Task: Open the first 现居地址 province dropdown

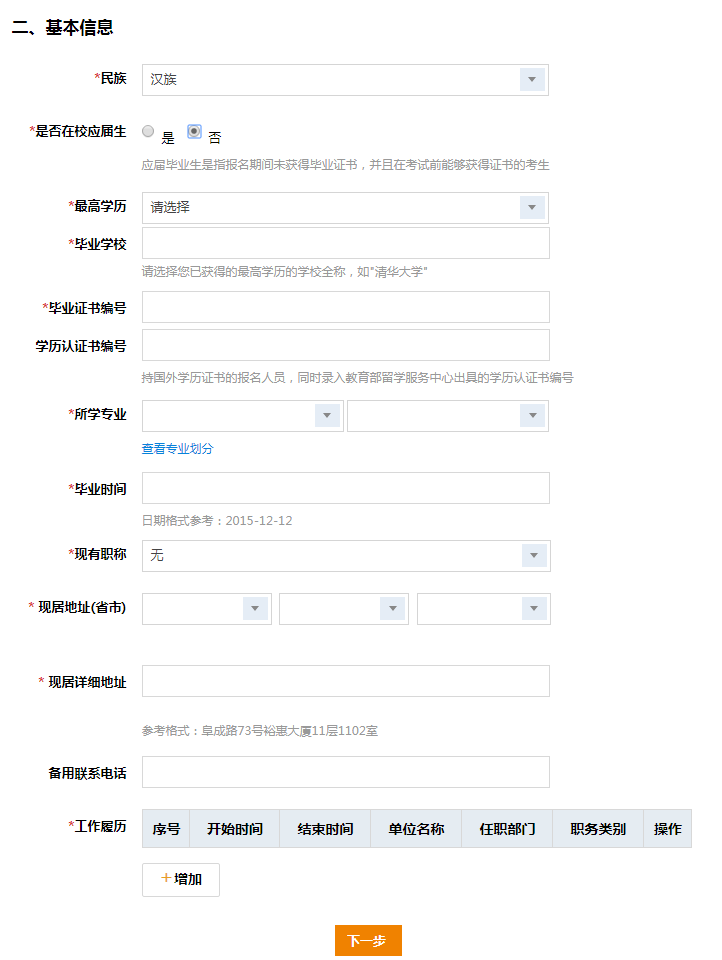Action: click(206, 608)
